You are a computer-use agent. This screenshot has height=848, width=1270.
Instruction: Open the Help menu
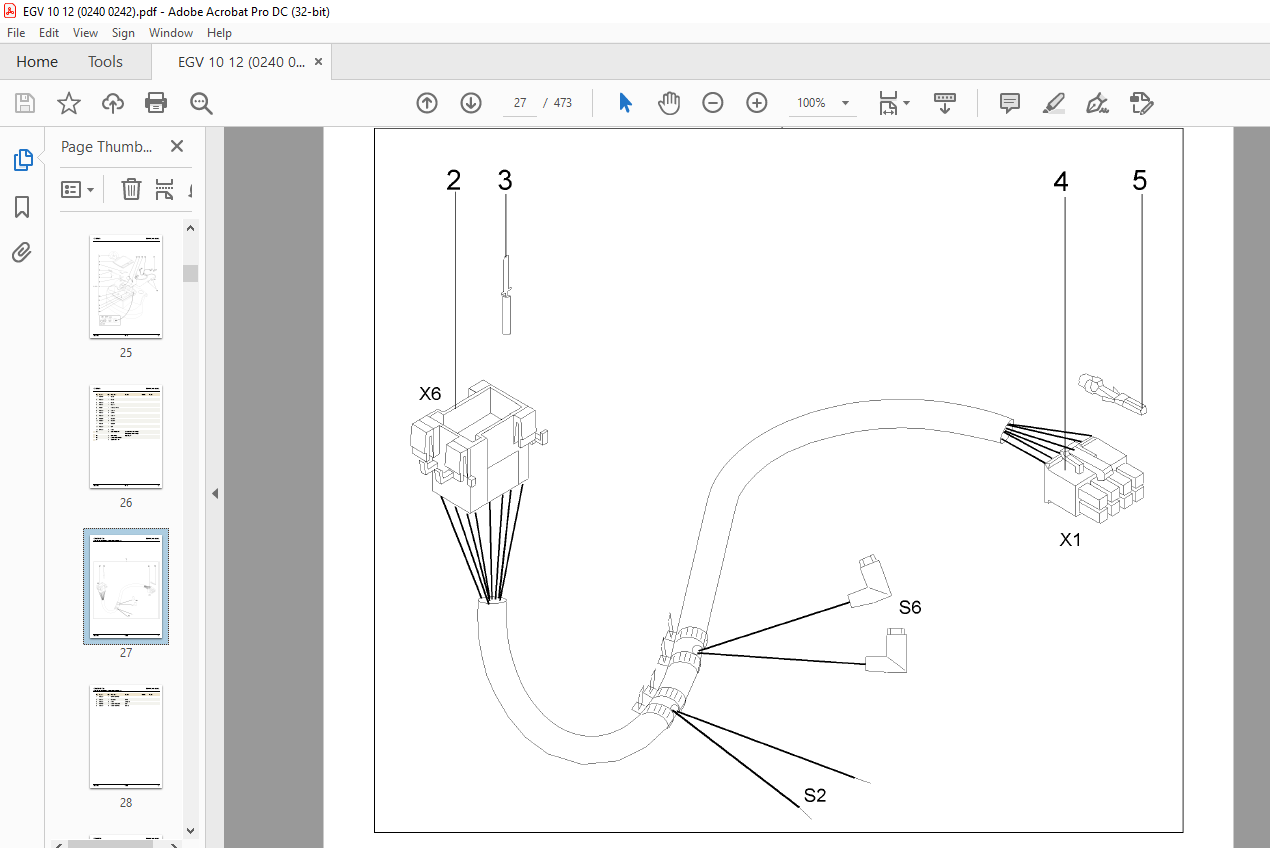tap(219, 33)
